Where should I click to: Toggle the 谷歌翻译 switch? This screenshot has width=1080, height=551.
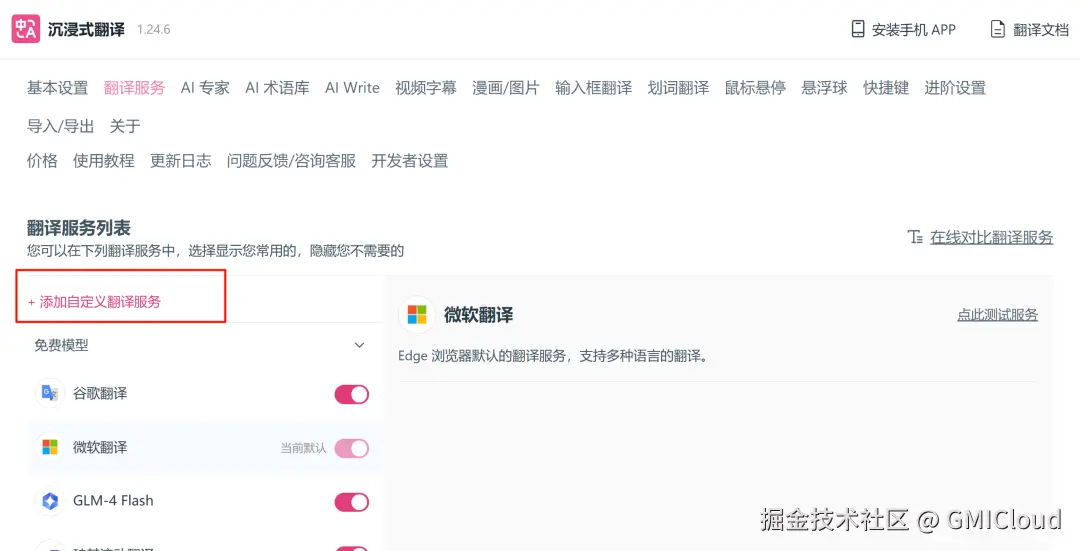coord(352,394)
